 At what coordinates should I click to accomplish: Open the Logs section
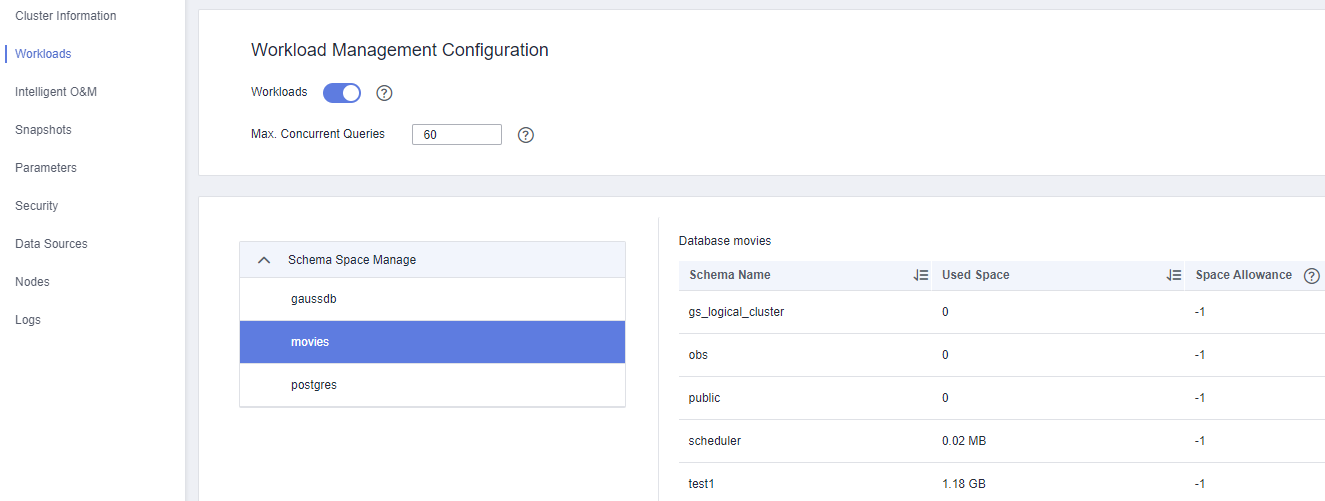click(x=28, y=320)
